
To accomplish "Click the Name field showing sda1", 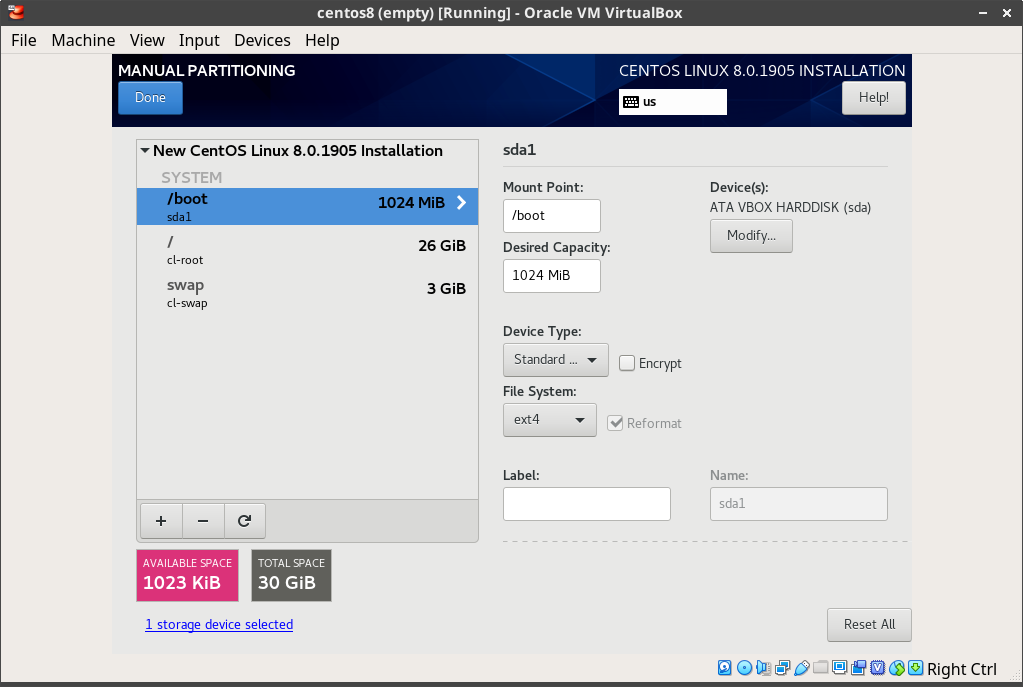I will pyautogui.click(x=799, y=504).
